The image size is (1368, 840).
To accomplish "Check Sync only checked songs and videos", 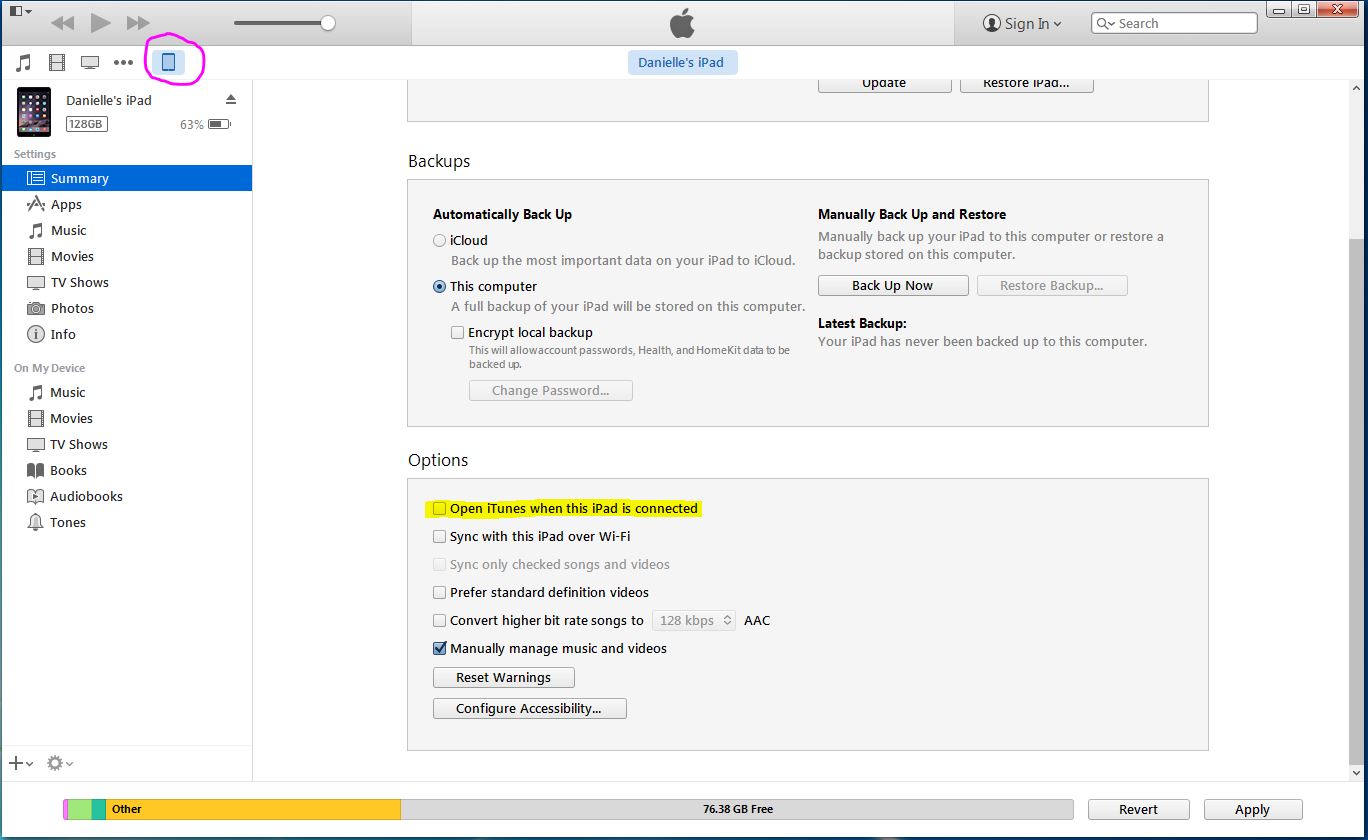I will click(439, 564).
